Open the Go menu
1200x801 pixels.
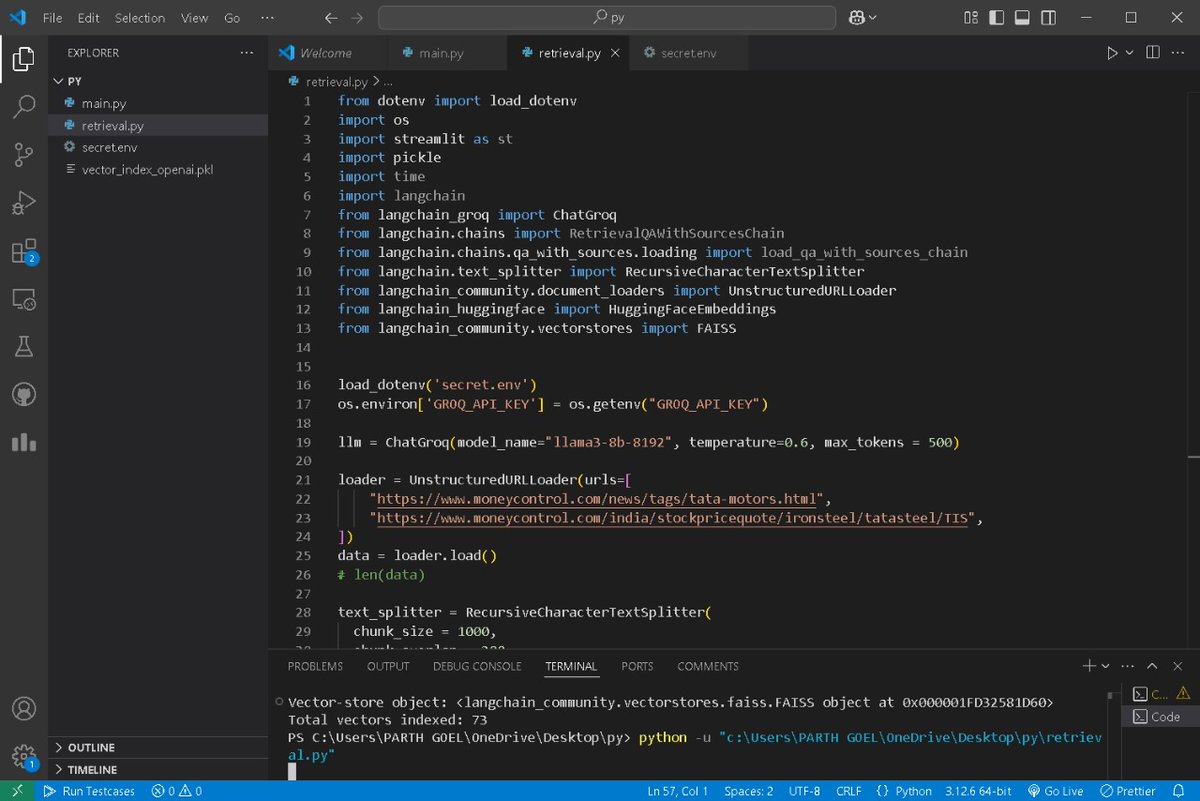click(232, 18)
